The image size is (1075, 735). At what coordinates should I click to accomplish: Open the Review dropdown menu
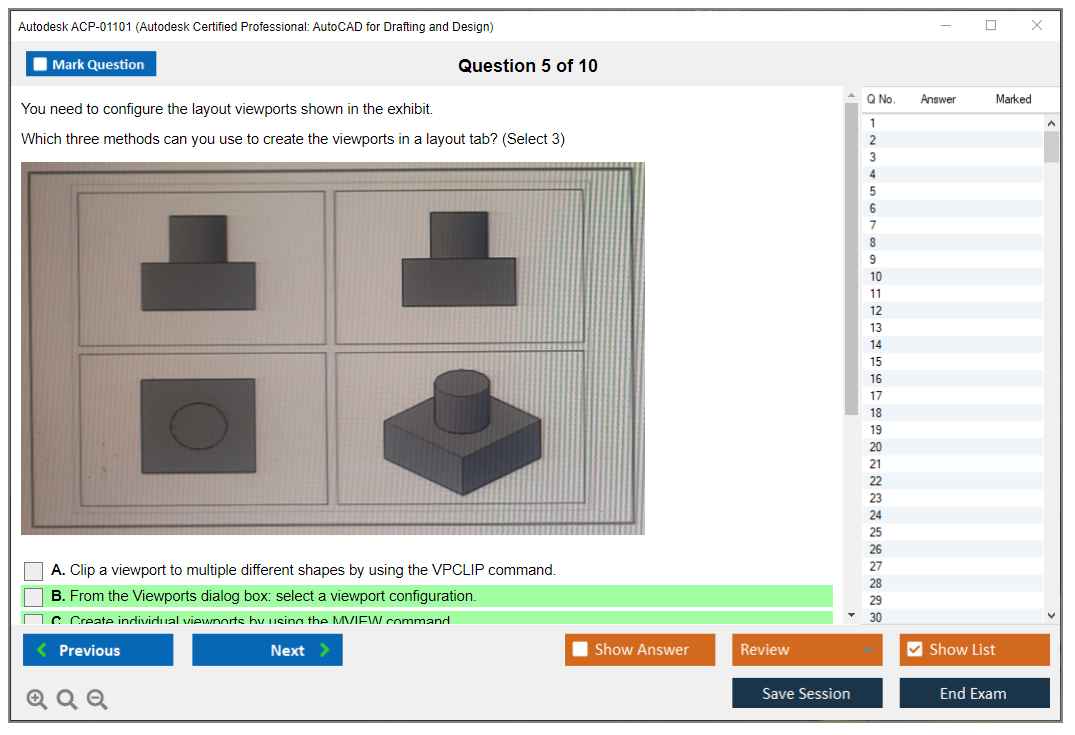coord(867,650)
